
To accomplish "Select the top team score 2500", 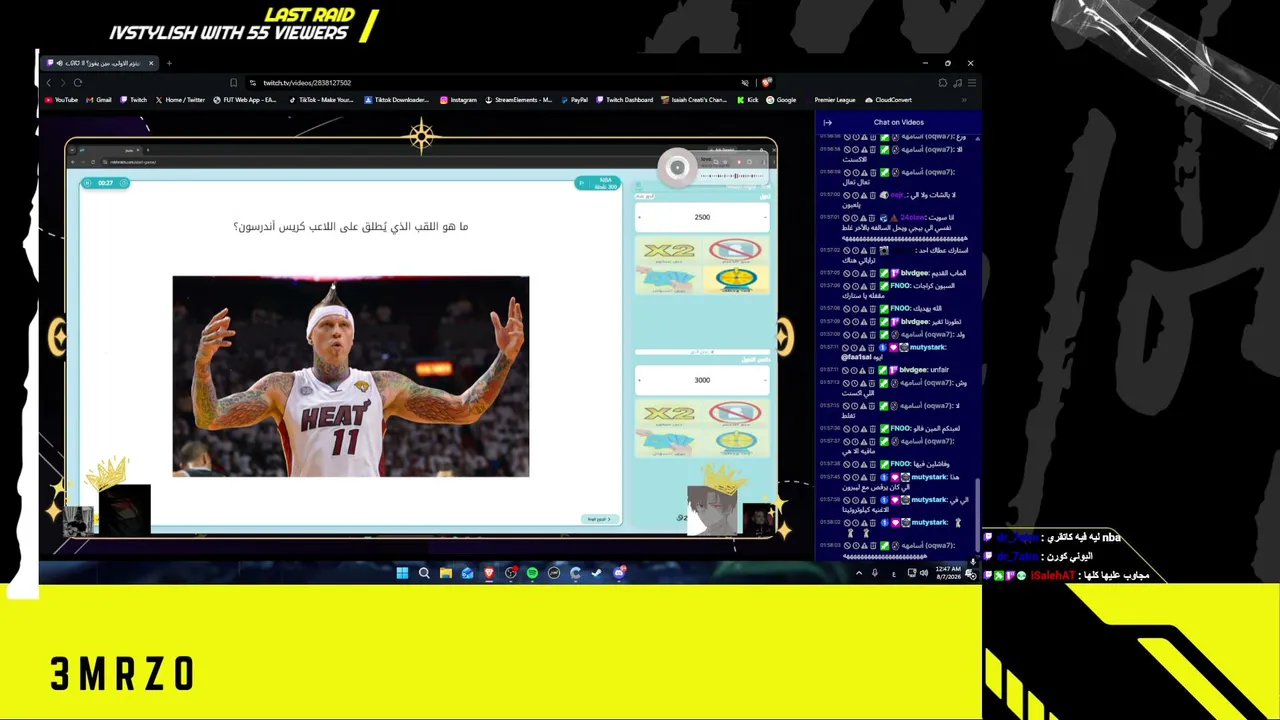I will coord(702,217).
